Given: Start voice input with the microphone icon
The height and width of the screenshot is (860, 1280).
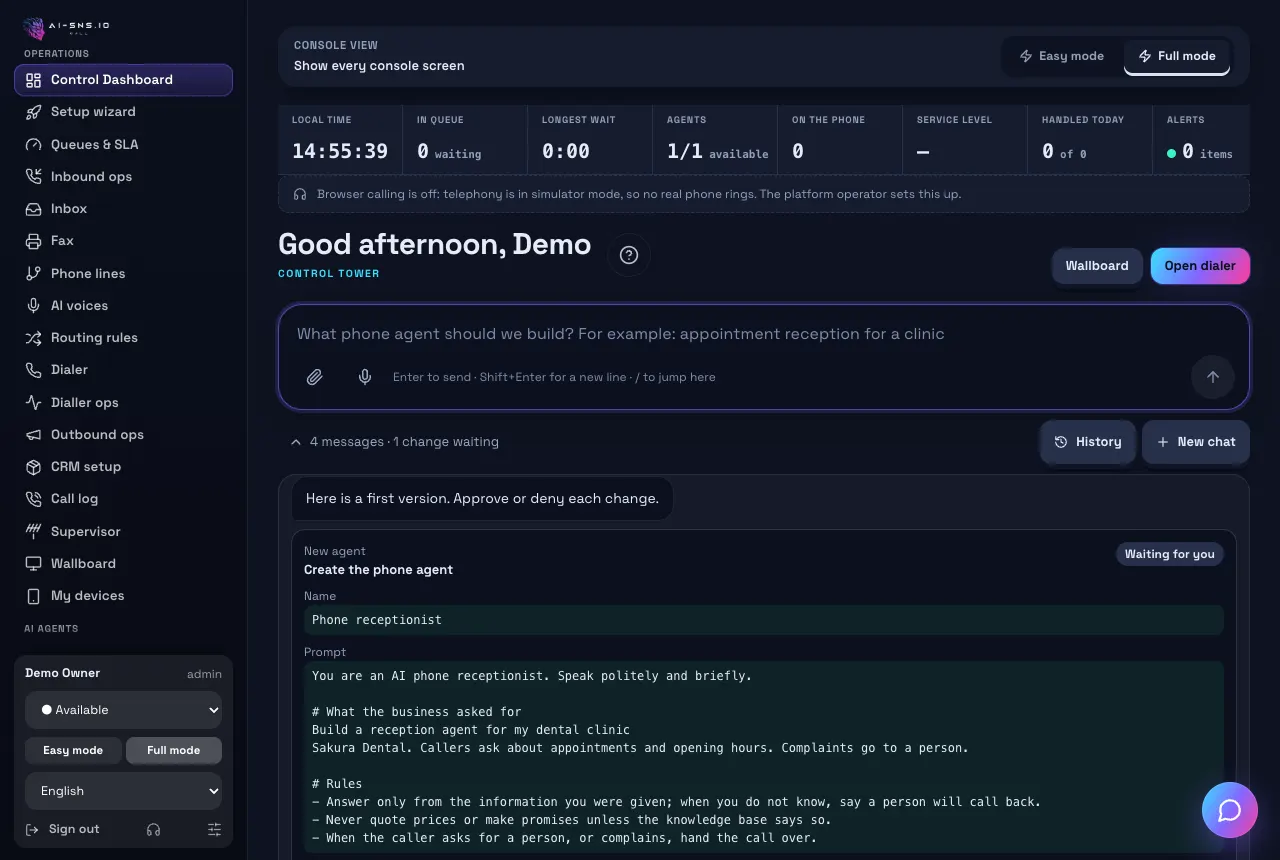Looking at the screenshot, I should pos(365,377).
